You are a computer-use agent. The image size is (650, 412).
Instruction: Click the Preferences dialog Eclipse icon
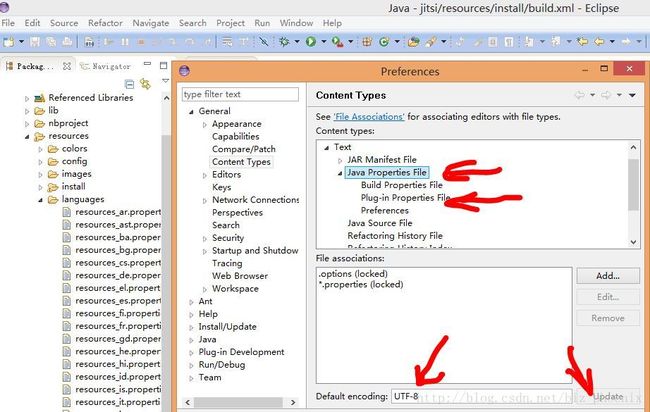tap(184, 71)
